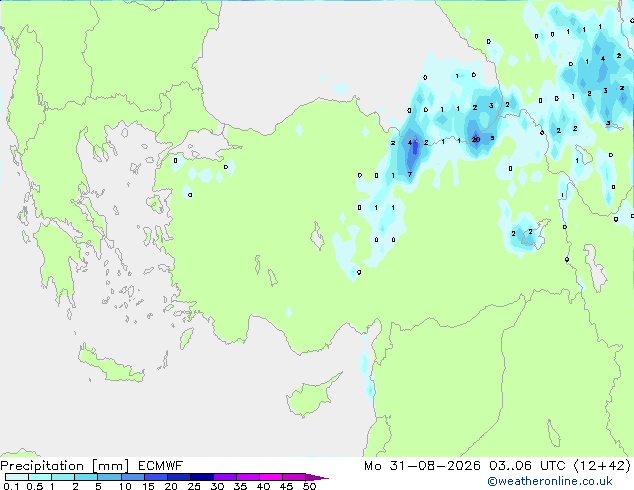The height and width of the screenshot is (490, 634).
Task: Choose the magenta 40 mm legend swatch
Action: tap(271, 477)
